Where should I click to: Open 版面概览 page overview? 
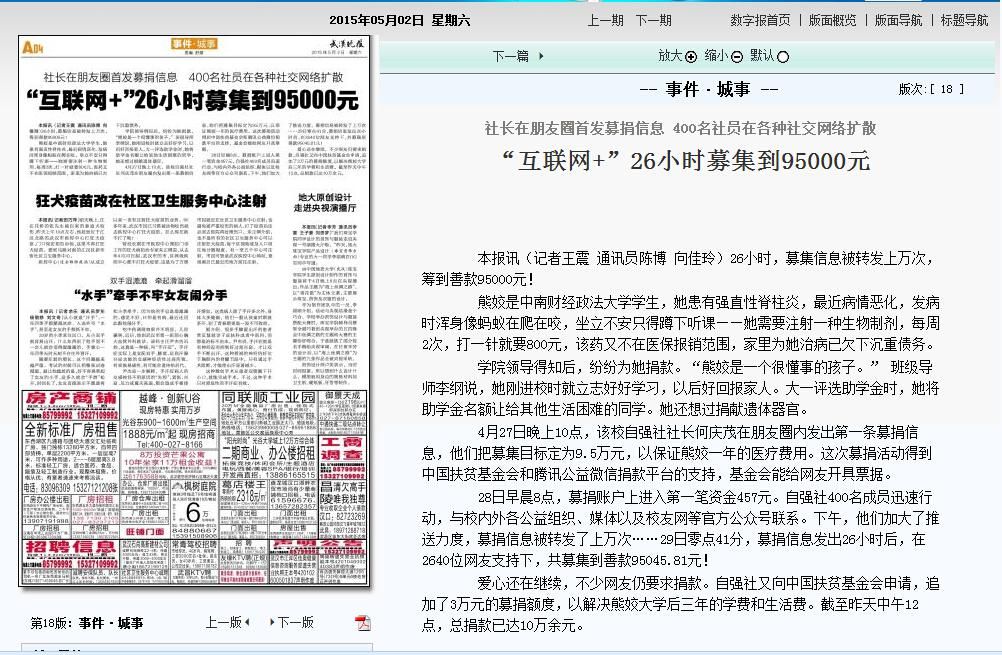pyautogui.click(x=832, y=20)
